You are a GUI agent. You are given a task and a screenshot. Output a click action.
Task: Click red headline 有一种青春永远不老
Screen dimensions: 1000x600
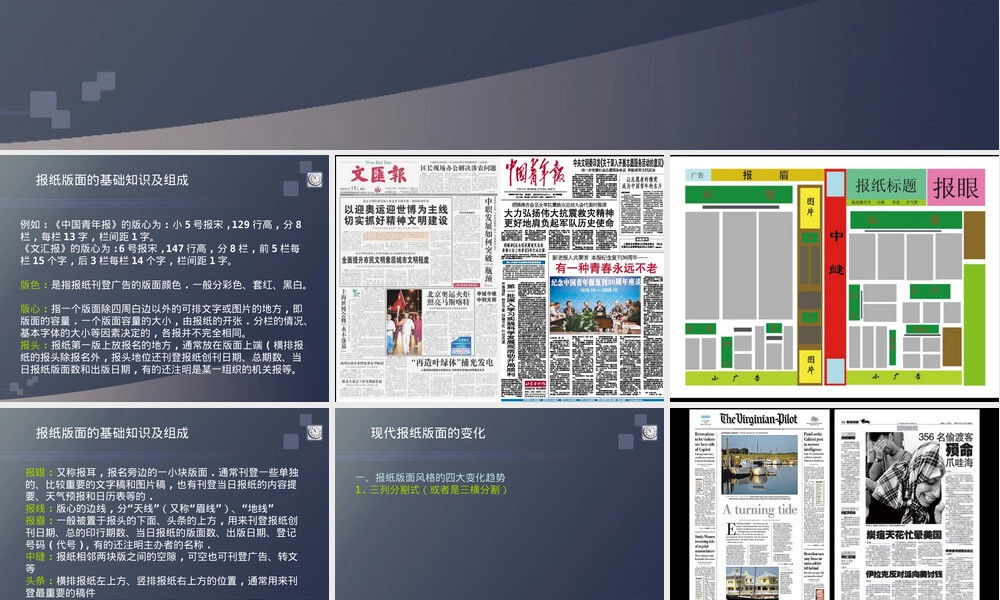coord(605,268)
